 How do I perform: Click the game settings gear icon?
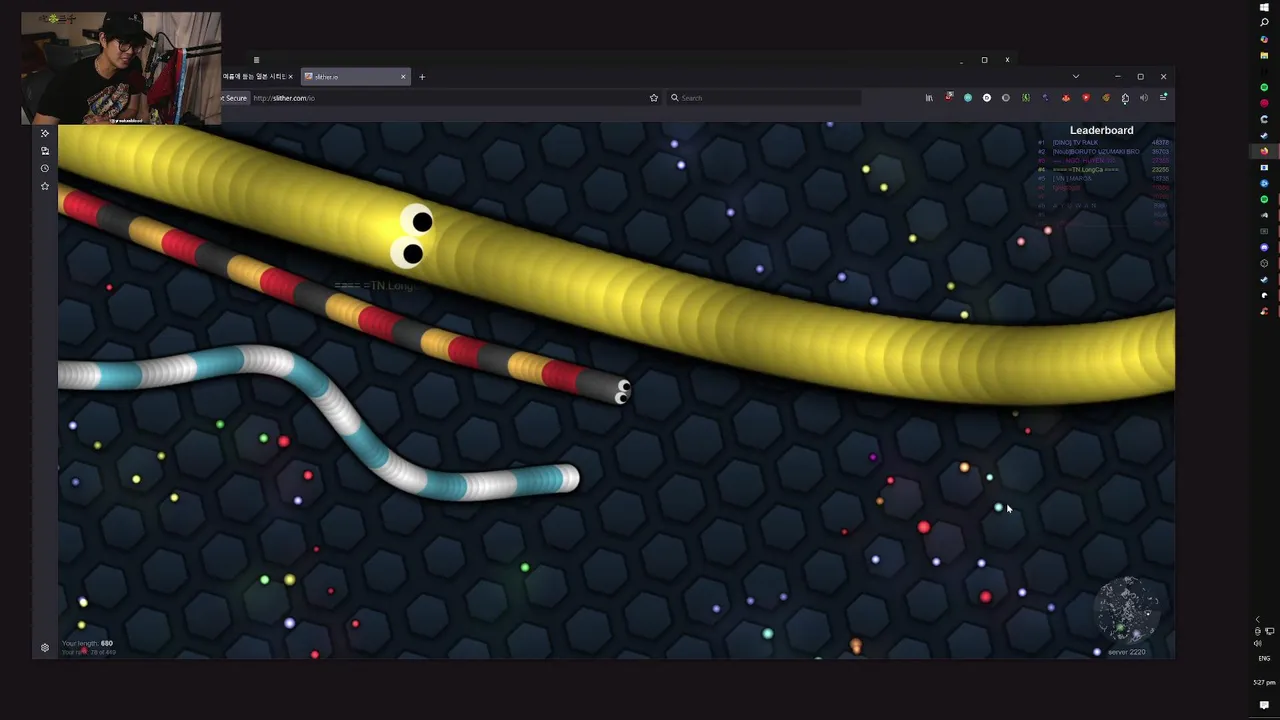[x=45, y=648]
